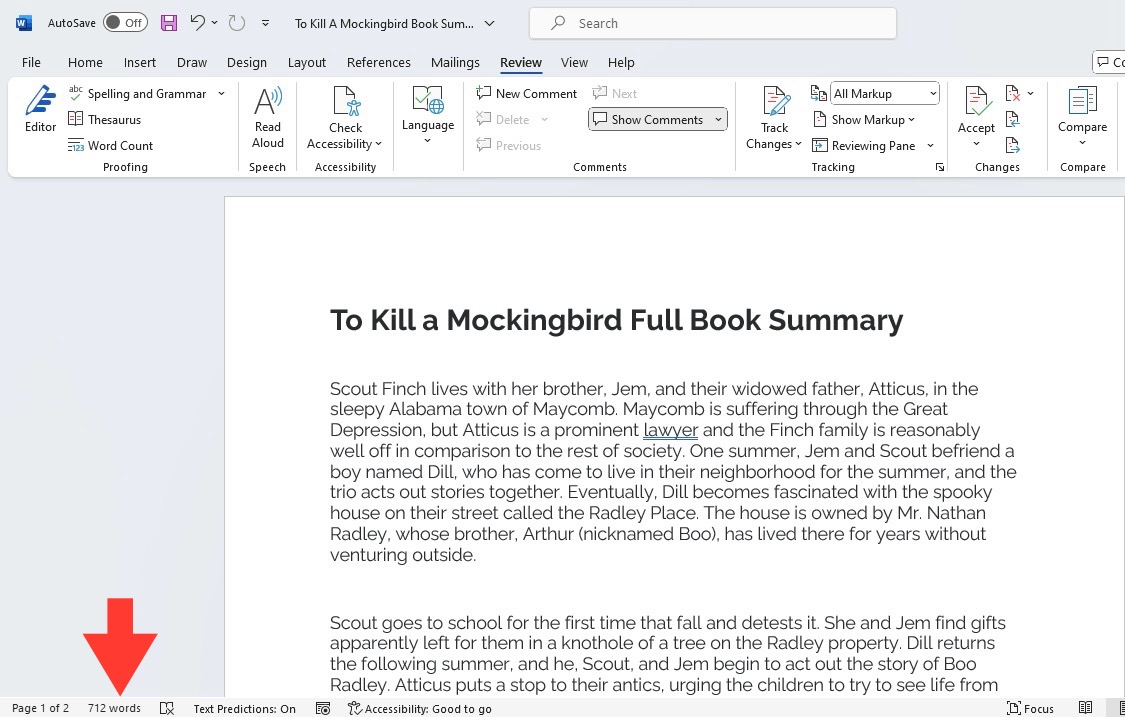1125x717 pixels.
Task: Click in the Search box
Action: coord(712,23)
